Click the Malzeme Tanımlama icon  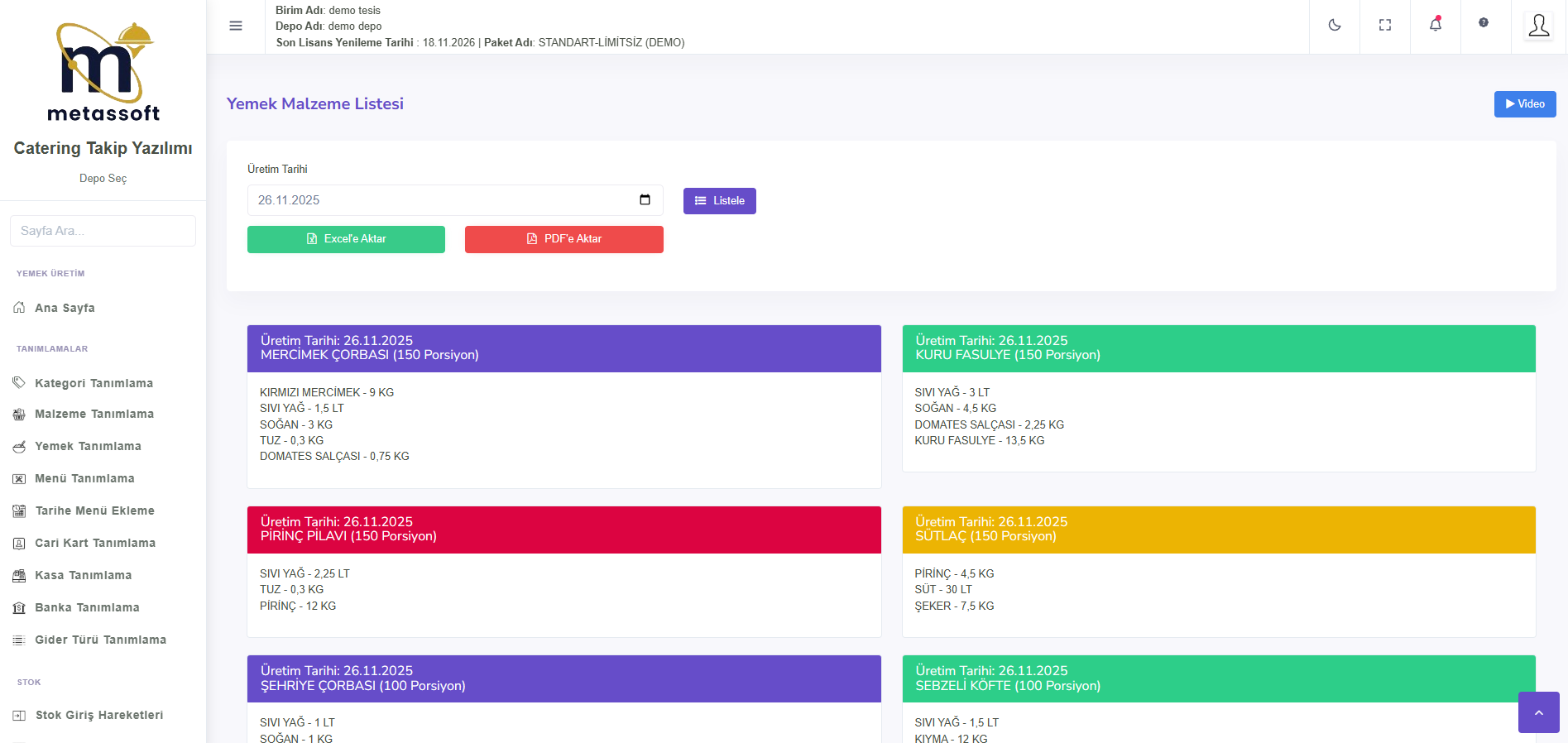[x=19, y=415]
